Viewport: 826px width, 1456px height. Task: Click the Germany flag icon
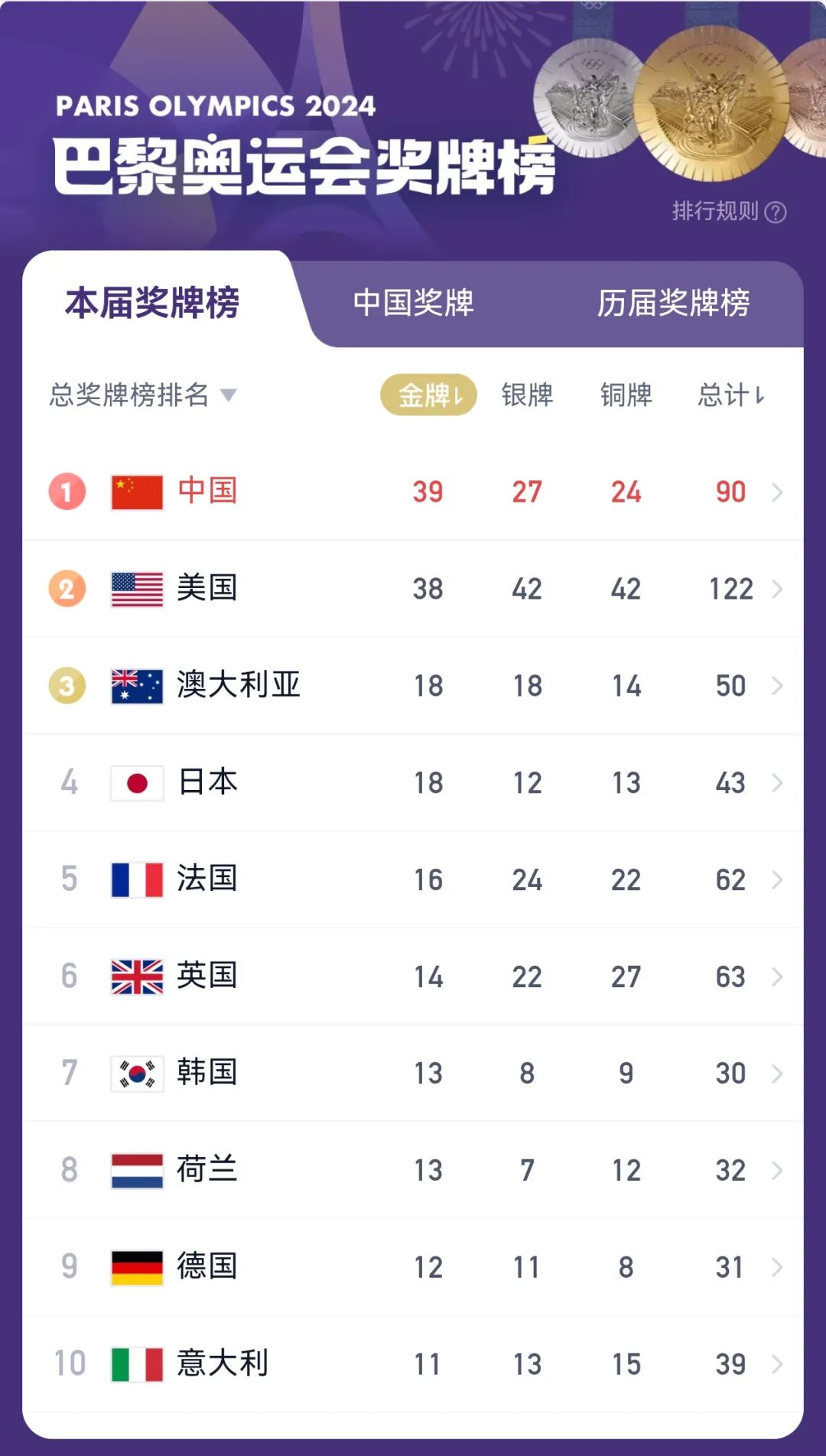coord(137,1267)
